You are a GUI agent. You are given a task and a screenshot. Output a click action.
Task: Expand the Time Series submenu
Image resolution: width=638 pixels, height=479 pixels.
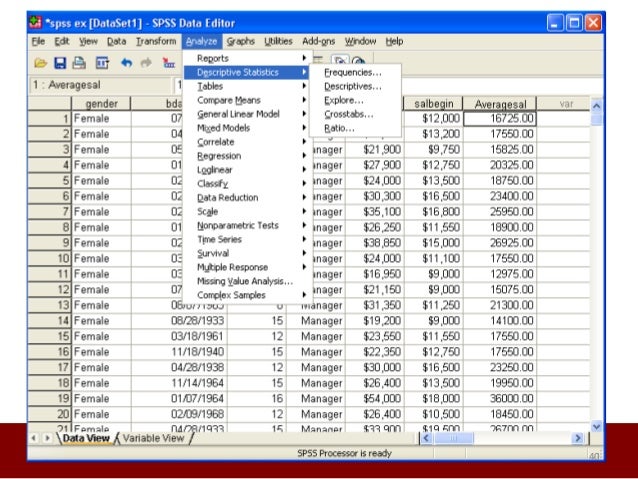pos(248,239)
